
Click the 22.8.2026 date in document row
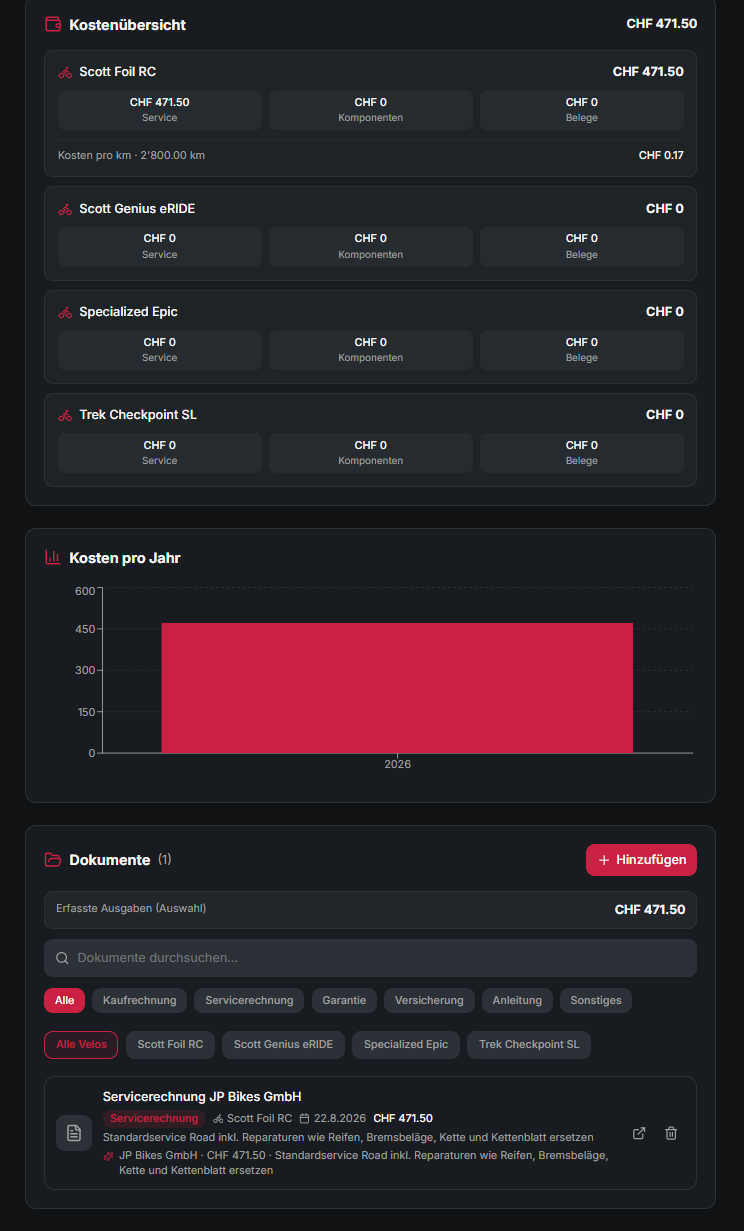tap(340, 1118)
